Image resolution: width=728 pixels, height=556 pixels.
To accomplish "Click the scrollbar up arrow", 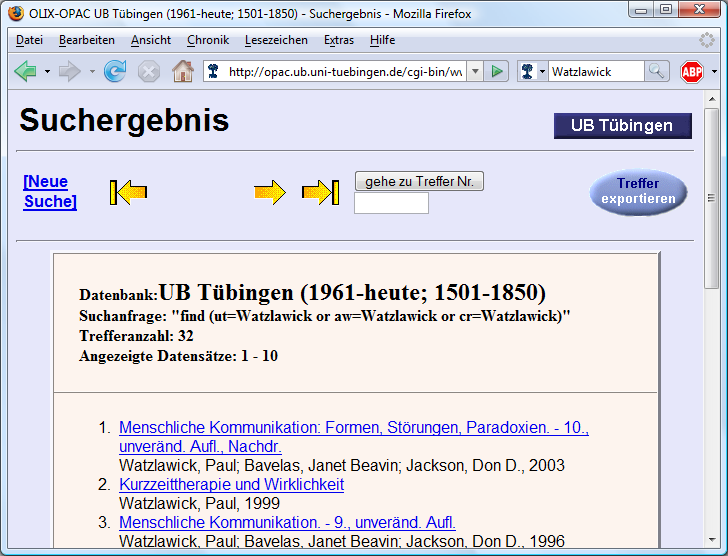I will click(x=711, y=99).
